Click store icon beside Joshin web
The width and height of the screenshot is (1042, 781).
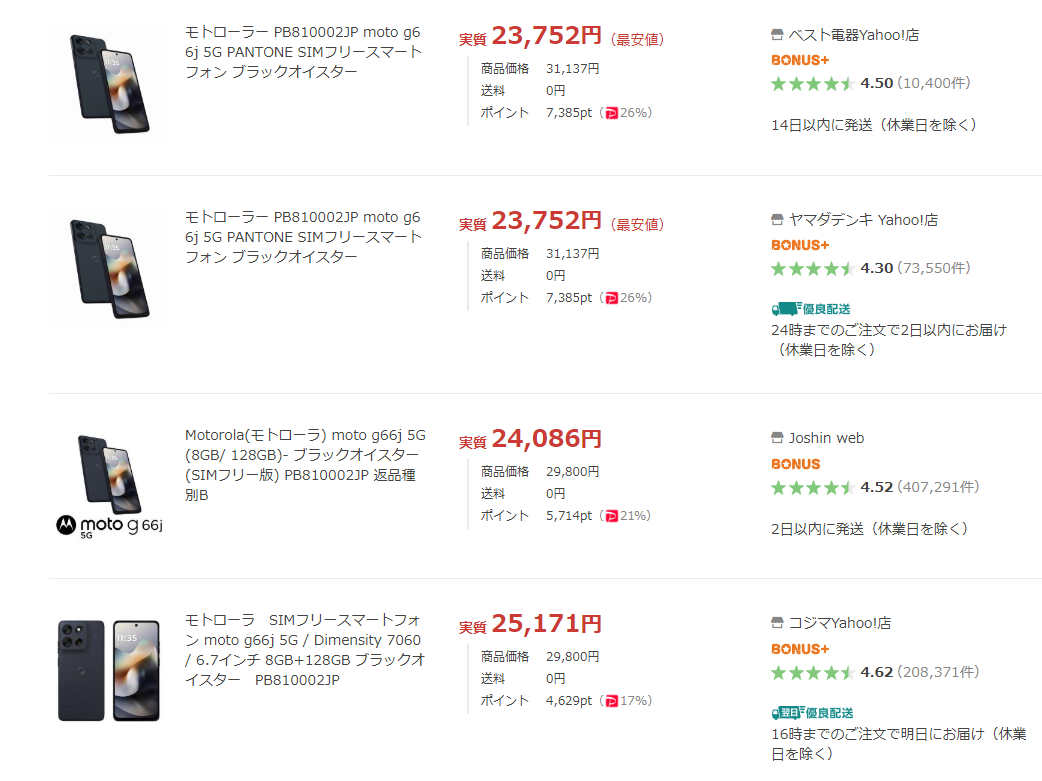pos(778,438)
